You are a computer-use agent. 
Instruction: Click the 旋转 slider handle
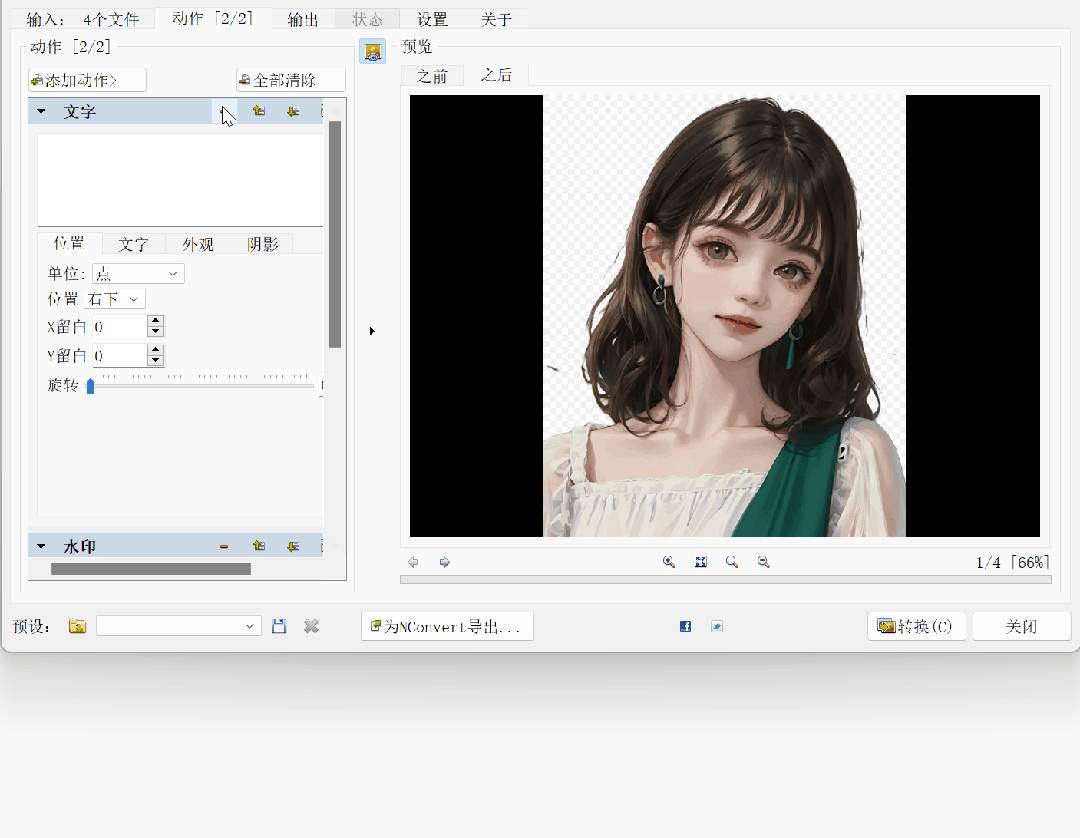[90, 386]
